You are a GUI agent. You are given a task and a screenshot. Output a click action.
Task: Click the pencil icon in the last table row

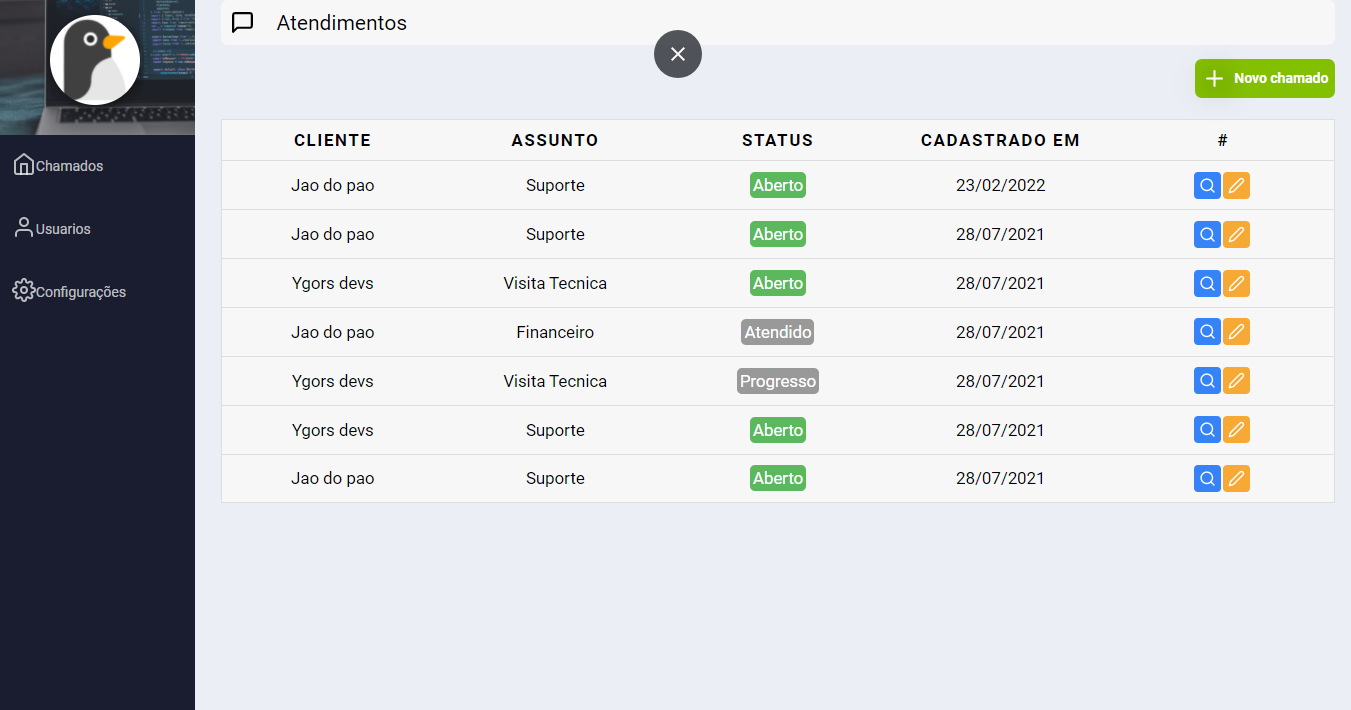(x=1237, y=479)
